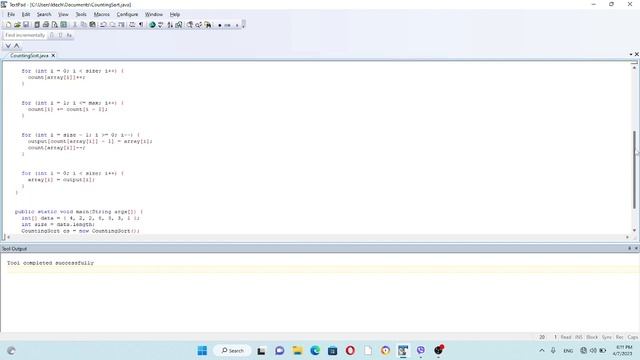The image size is (640, 360).
Task: Click editor vertical scrollbar thumb
Action: (x=634, y=169)
